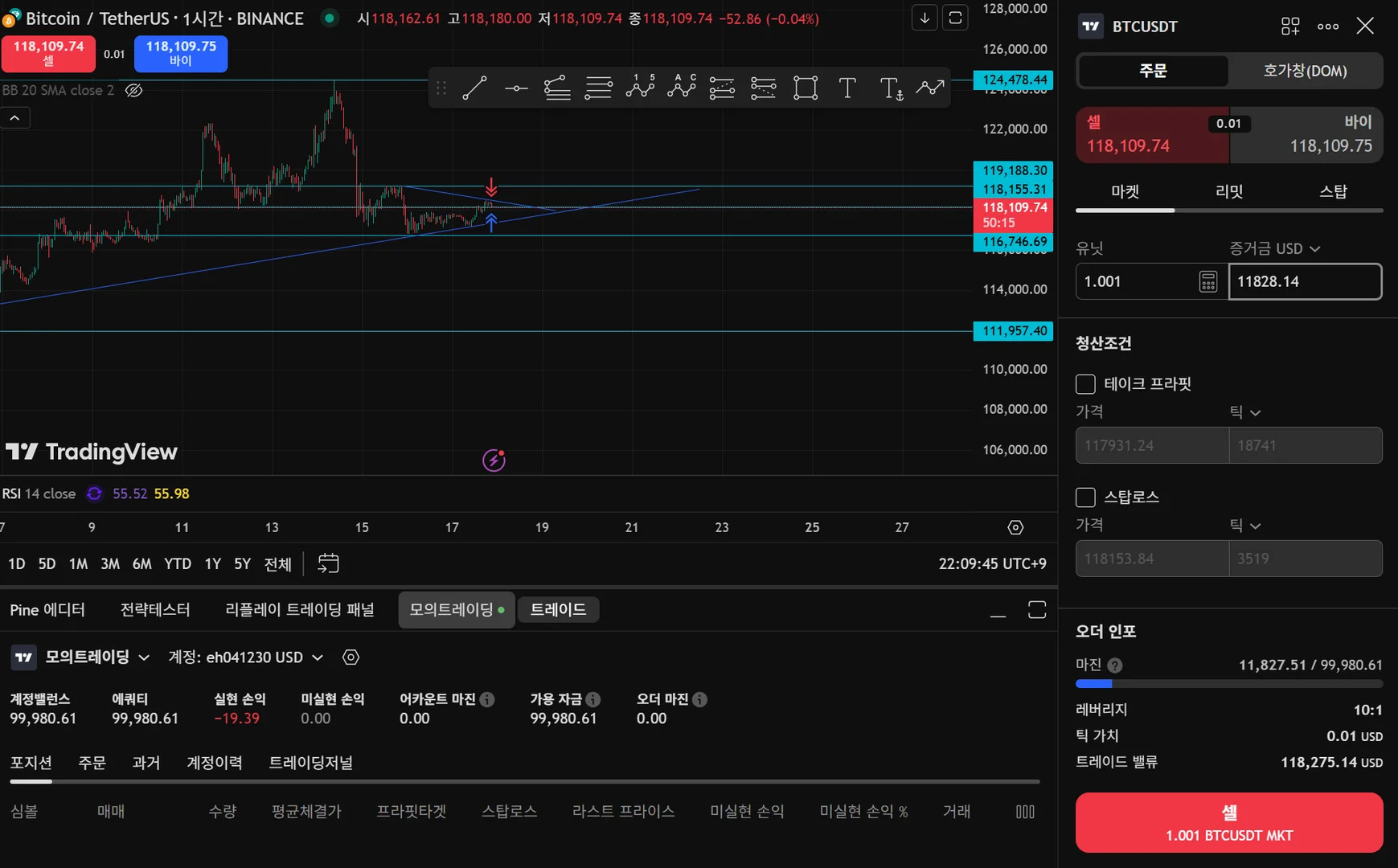1398x868 pixels.
Task: Open paper trading account settings icon
Action: pyautogui.click(x=351, y=657)
